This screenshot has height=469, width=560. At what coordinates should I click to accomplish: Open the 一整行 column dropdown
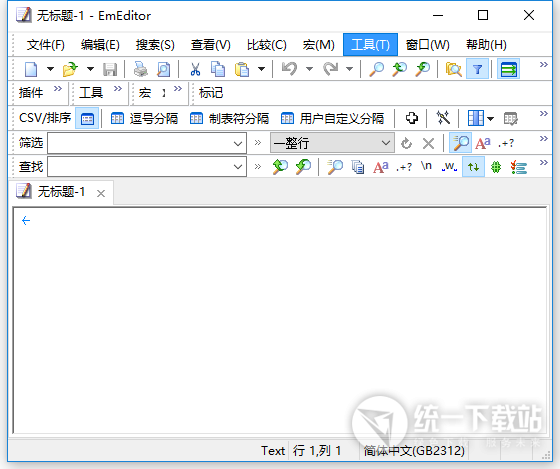[386, 143]
